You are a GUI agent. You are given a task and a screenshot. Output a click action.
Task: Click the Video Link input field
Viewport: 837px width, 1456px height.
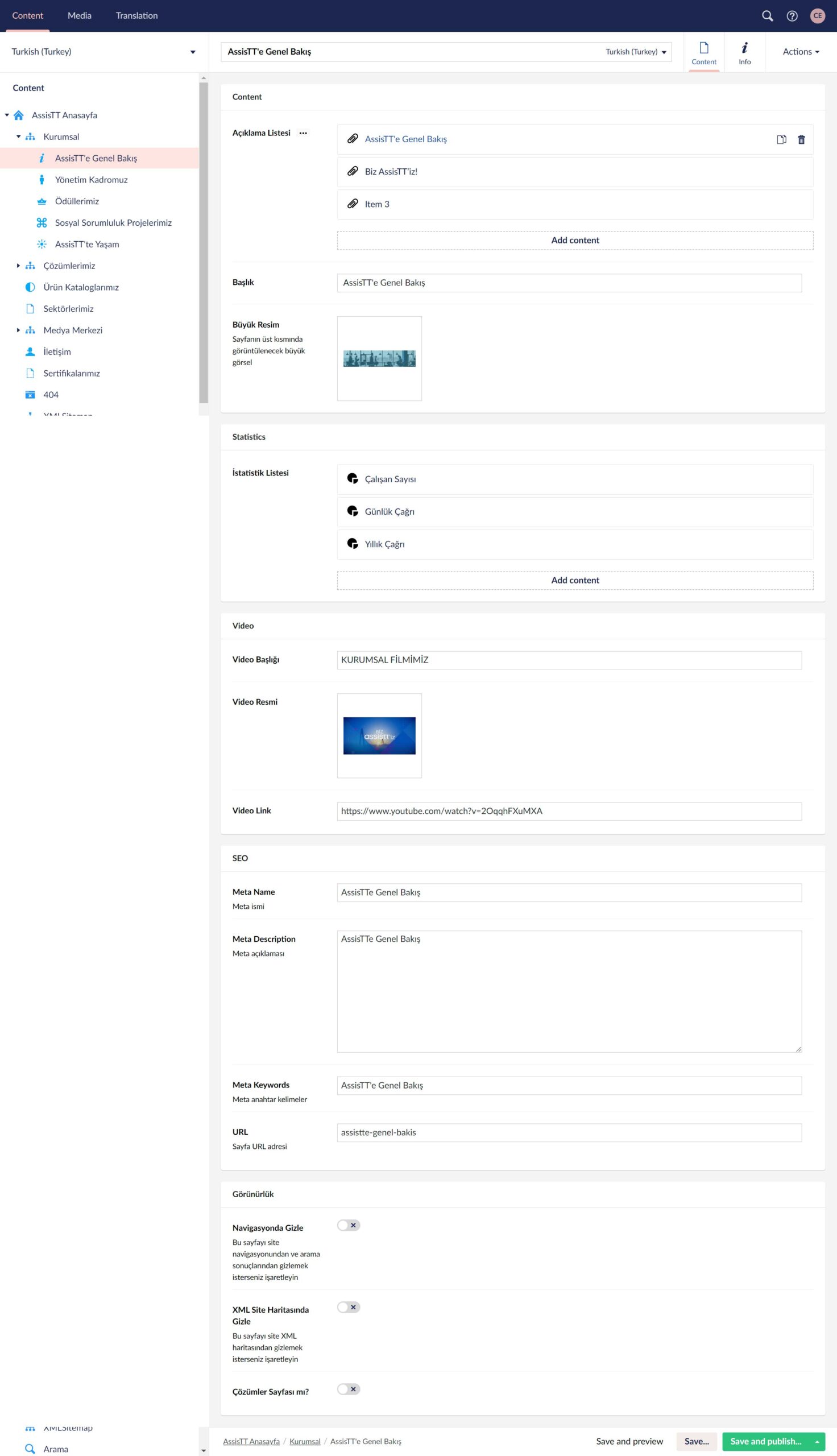tap(569, 810)
